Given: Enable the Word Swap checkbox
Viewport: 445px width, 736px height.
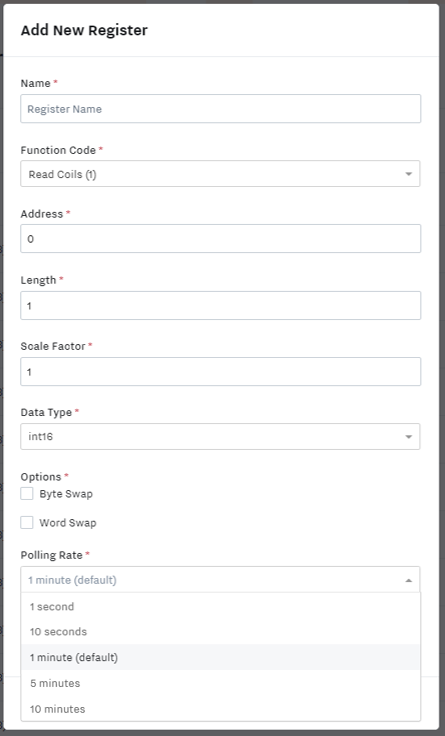Looking at the screenshot, I should tap(27, 522).
